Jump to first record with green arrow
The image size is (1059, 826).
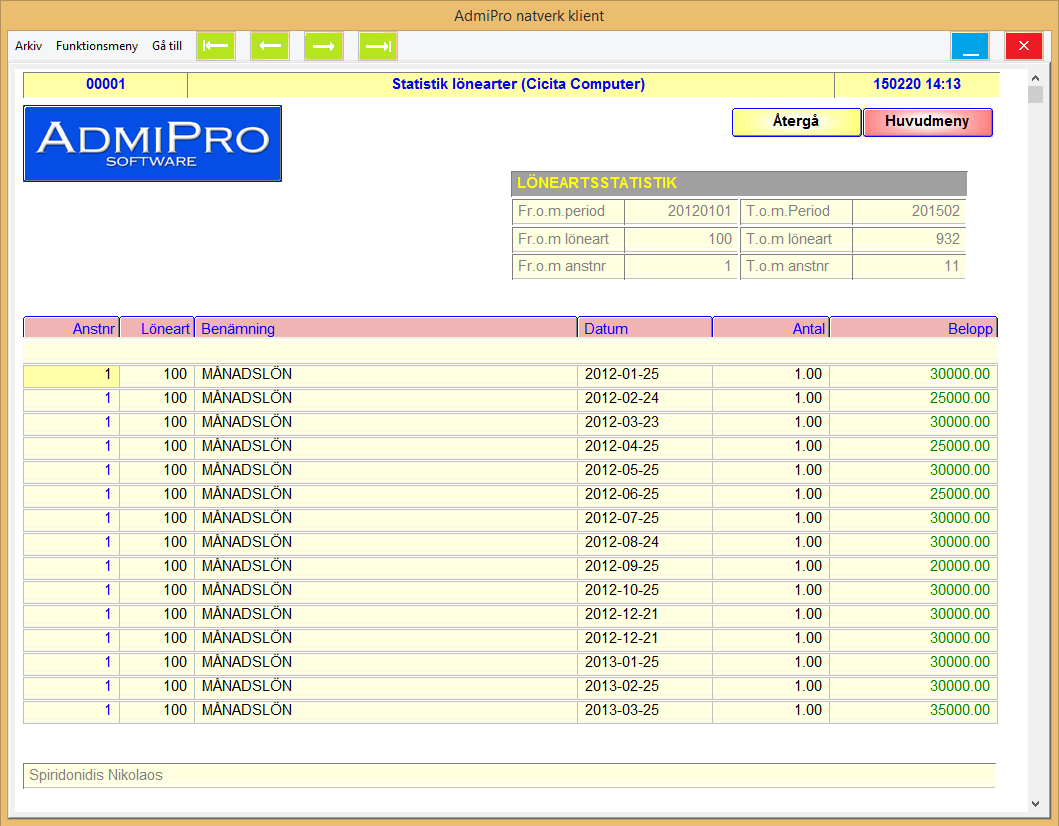pyautogui.click(x=215, y=46)
